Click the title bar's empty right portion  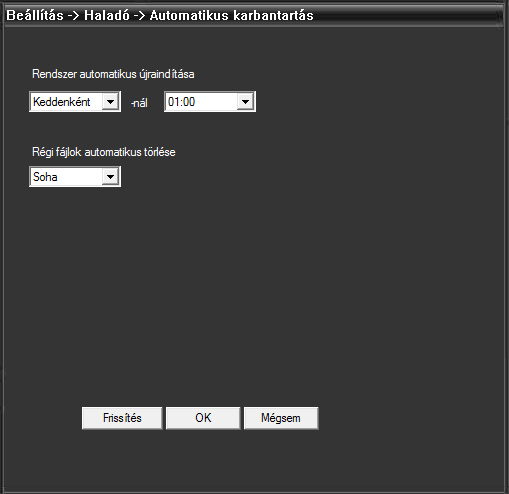[407, 16]
